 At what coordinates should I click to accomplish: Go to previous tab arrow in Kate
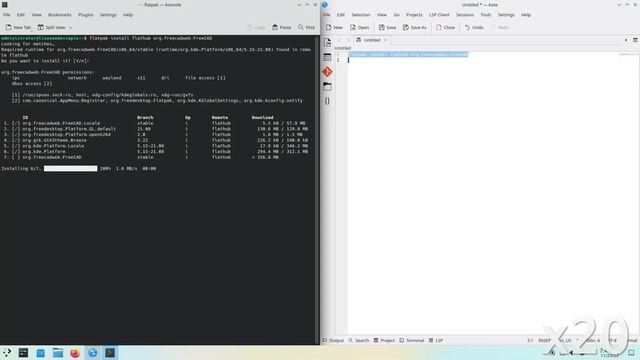click(x=339, y=40)
